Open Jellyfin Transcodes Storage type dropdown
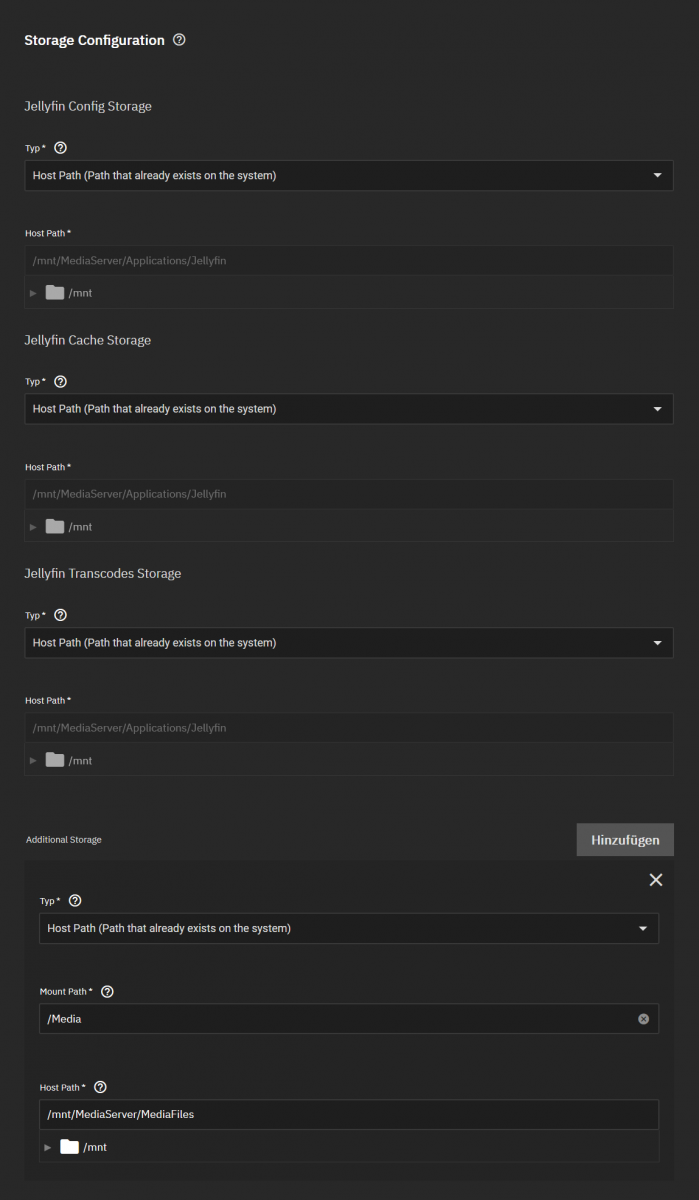 [348, 643]
